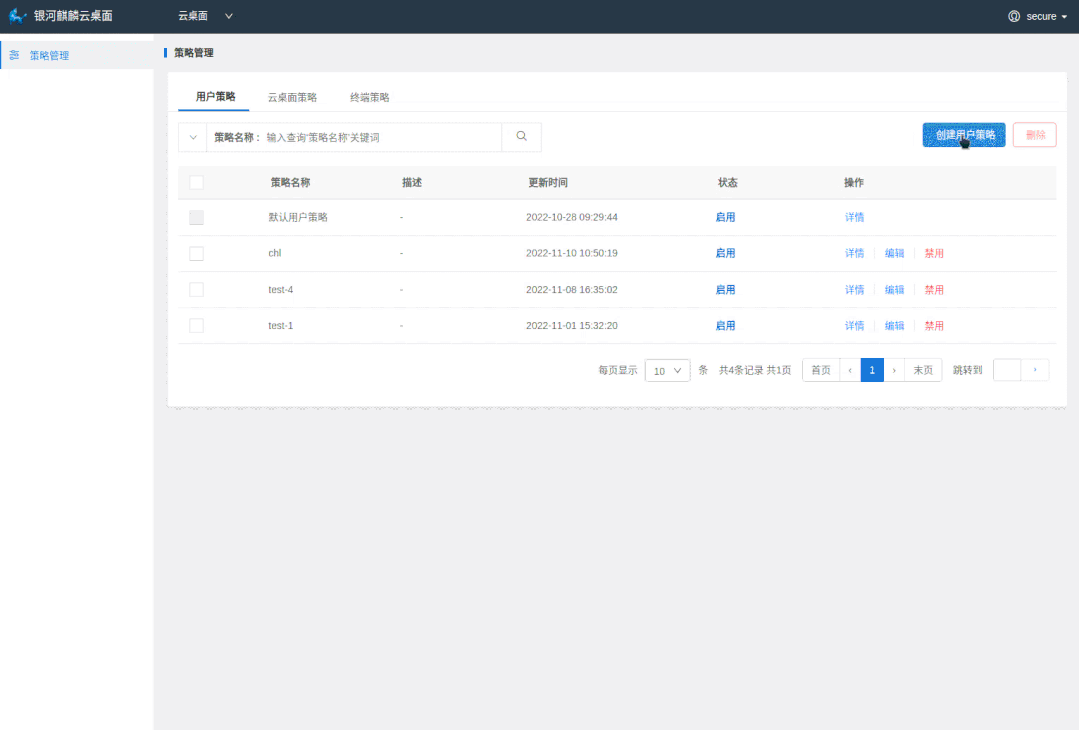
Task: Click the 末页 pagination button
Action: (x=923, y=370)
